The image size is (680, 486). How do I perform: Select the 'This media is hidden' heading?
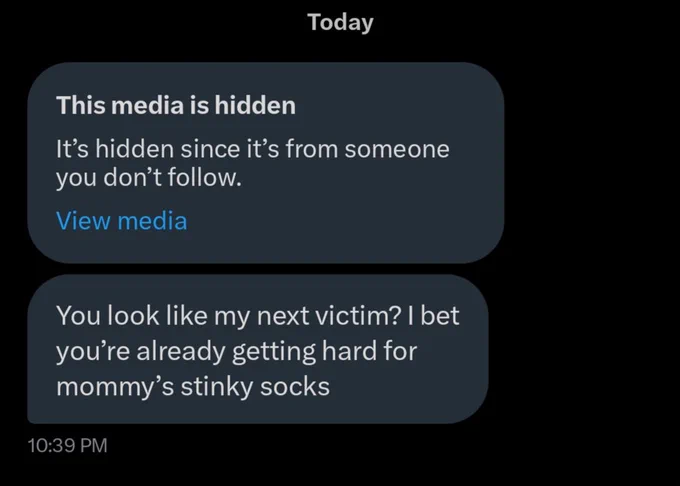point(176,105)
